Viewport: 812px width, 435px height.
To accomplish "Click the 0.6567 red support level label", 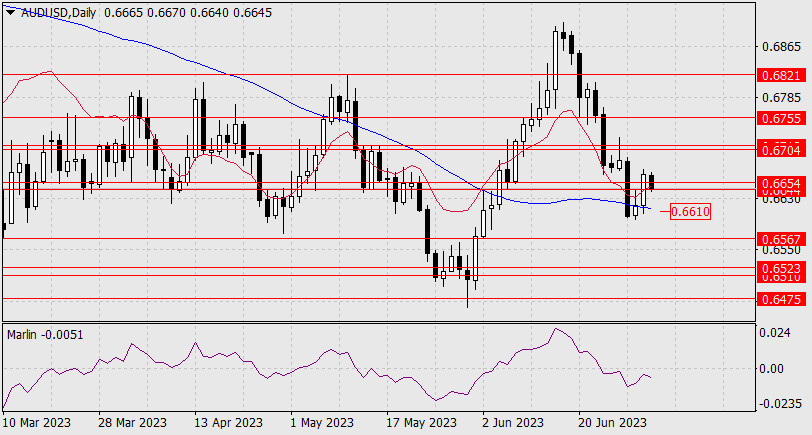I will (780, 240).
